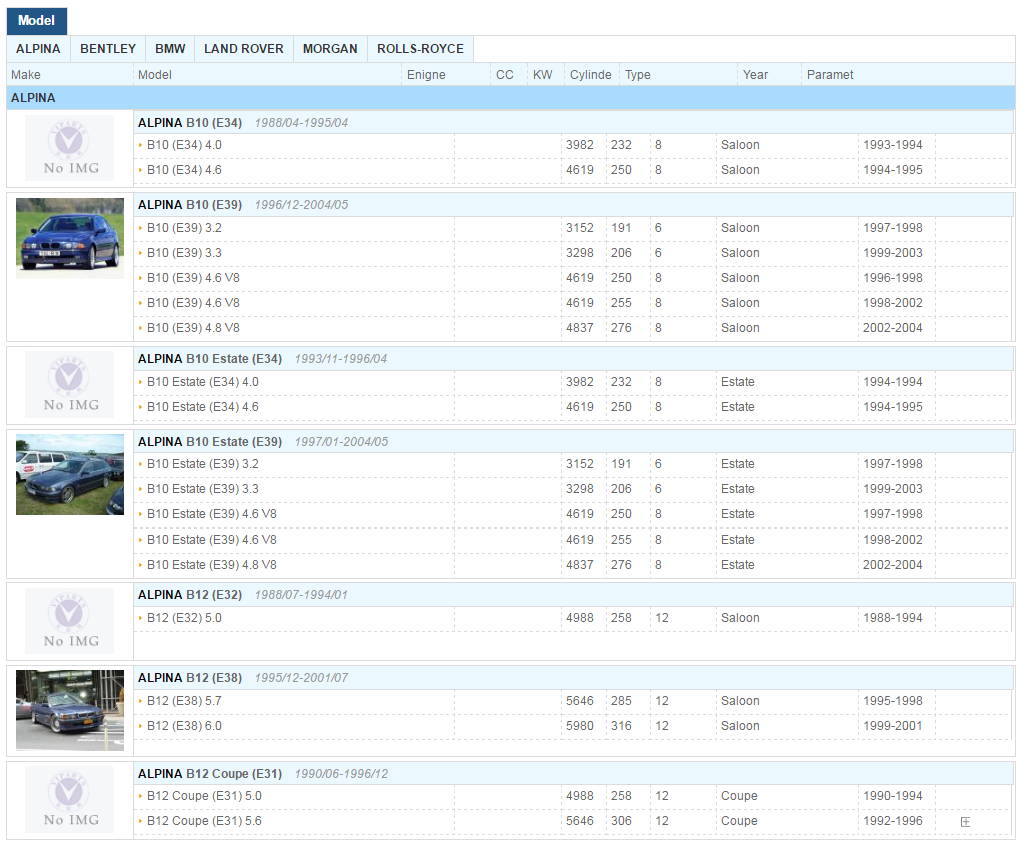
Task: Select the ALPINA make tab
Action: [38, 49]
